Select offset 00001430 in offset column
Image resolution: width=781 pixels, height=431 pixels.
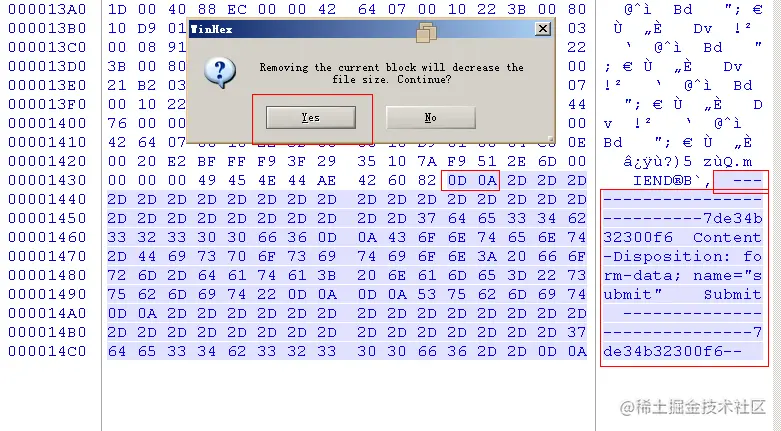(x=47, y=180)
